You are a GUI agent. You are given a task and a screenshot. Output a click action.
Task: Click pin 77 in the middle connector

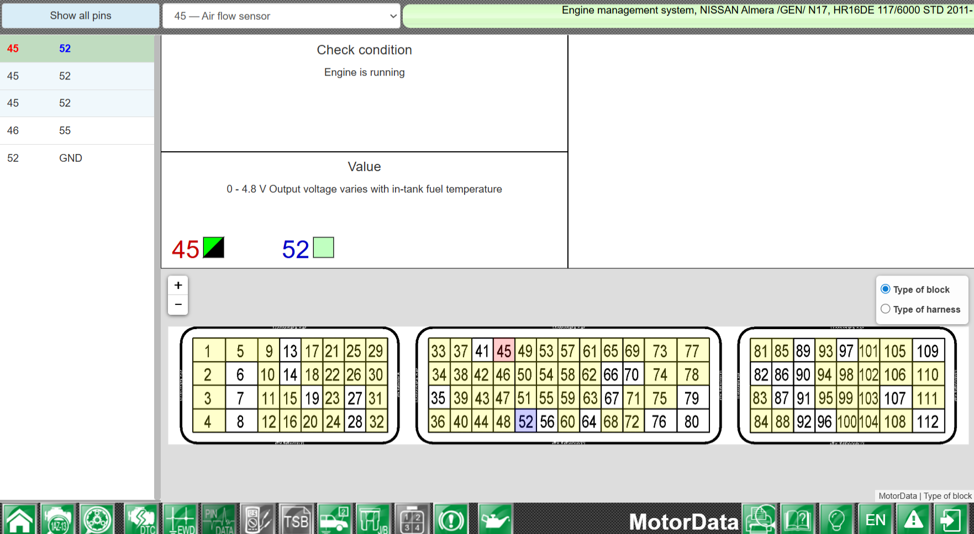pos(692,351)
